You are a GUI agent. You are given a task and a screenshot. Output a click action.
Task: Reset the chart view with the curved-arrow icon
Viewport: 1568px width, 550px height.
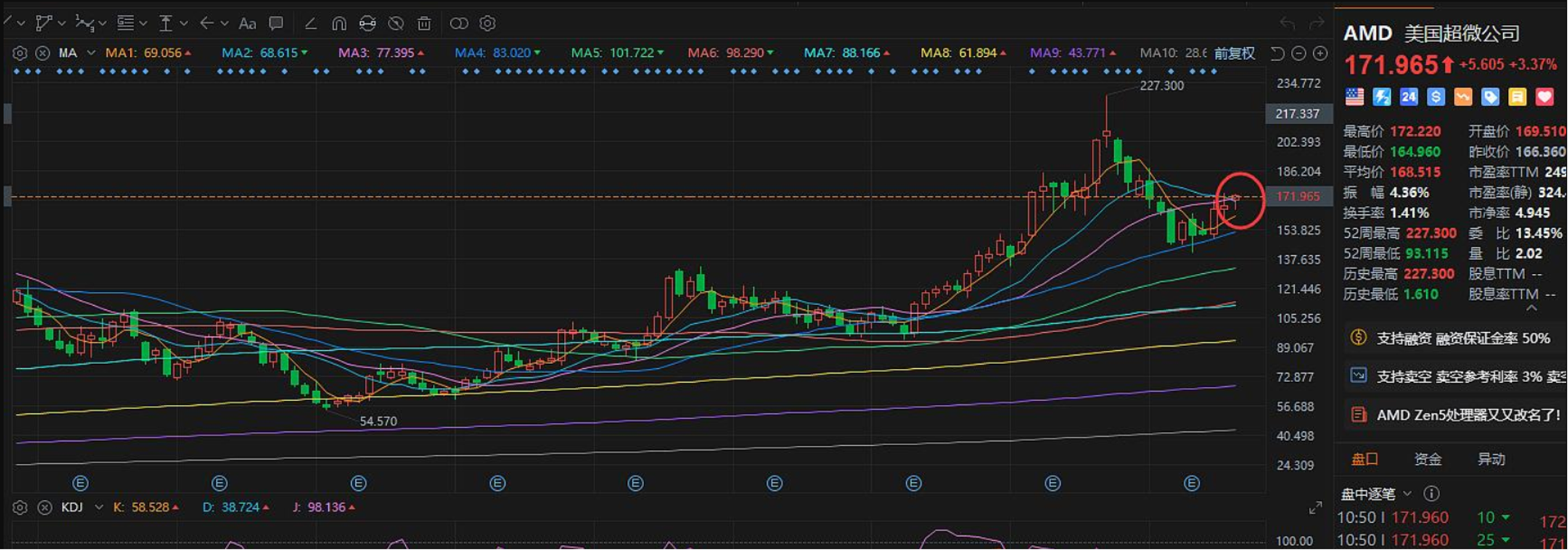[1277, 54]
